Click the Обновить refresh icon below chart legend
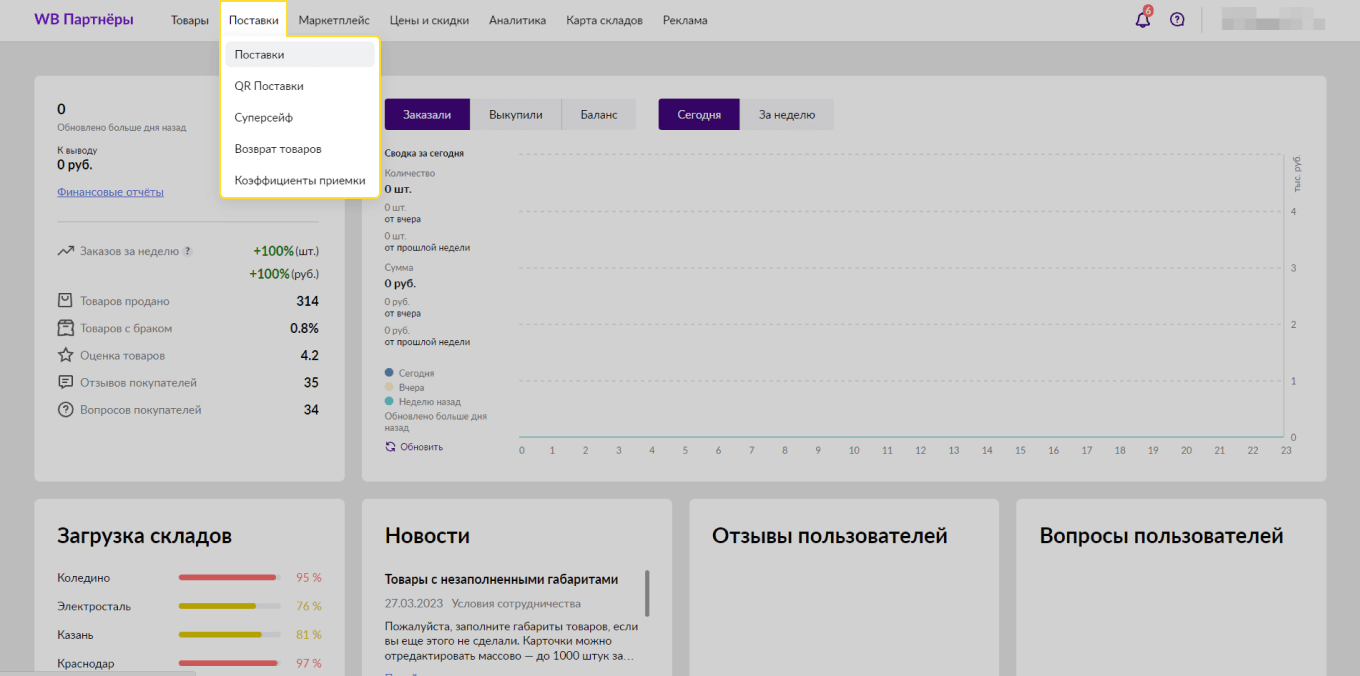The width and height of the screenshot is (1360, 676). click(392, 446)
